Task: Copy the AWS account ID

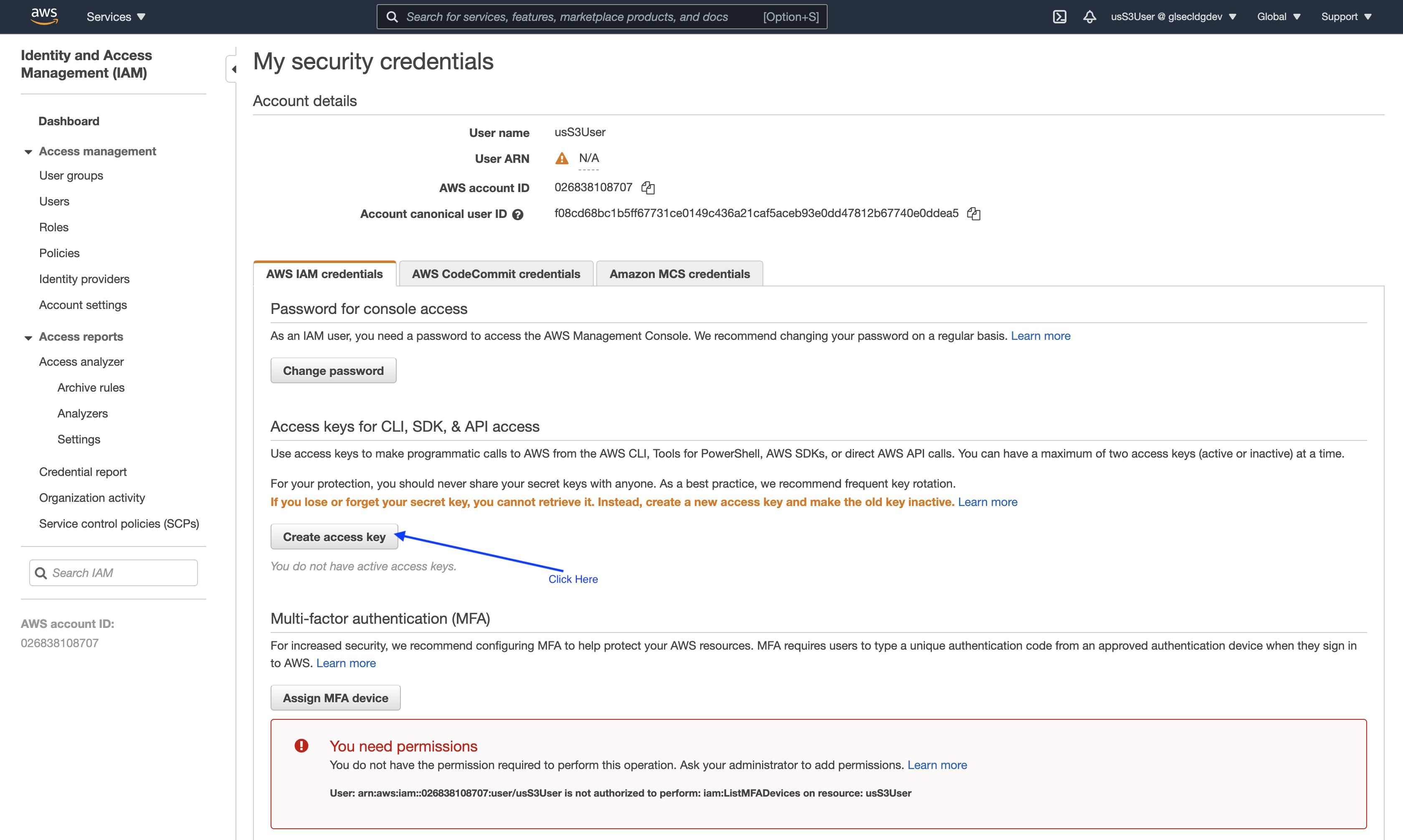Action: tap(648, 188)
